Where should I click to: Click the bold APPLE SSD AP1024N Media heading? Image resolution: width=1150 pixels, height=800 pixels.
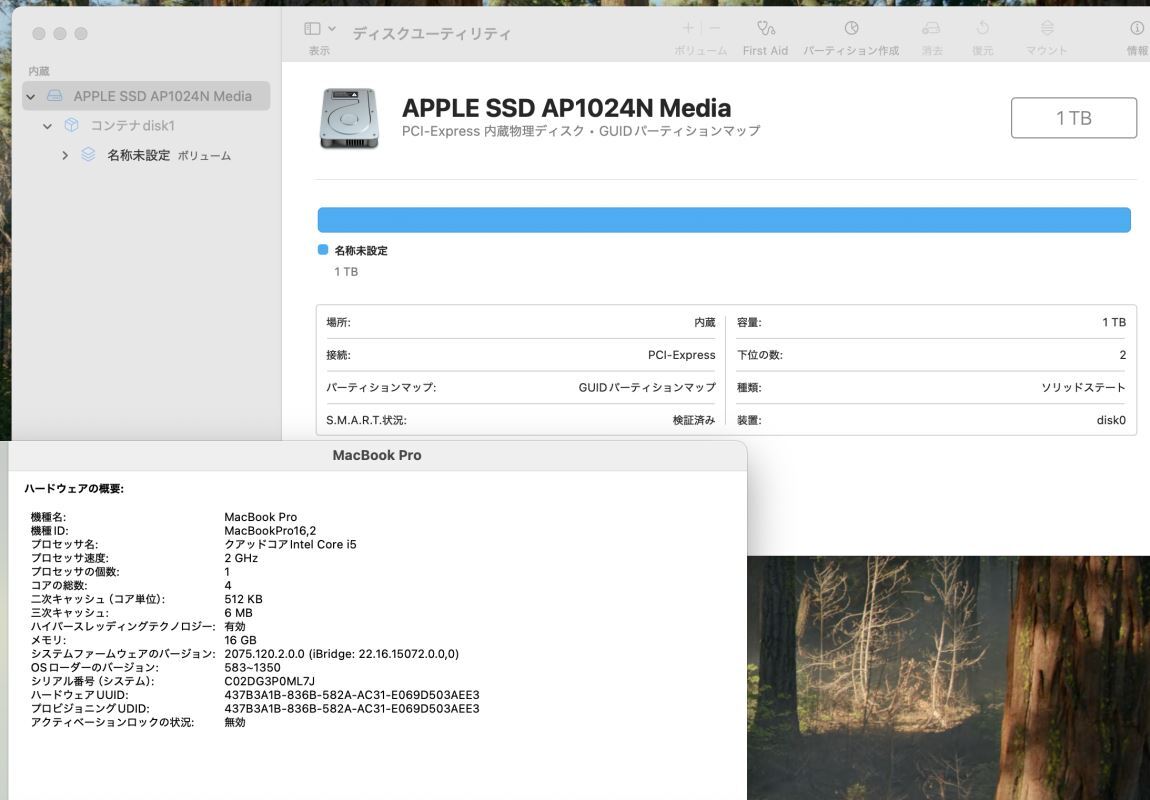566,108
